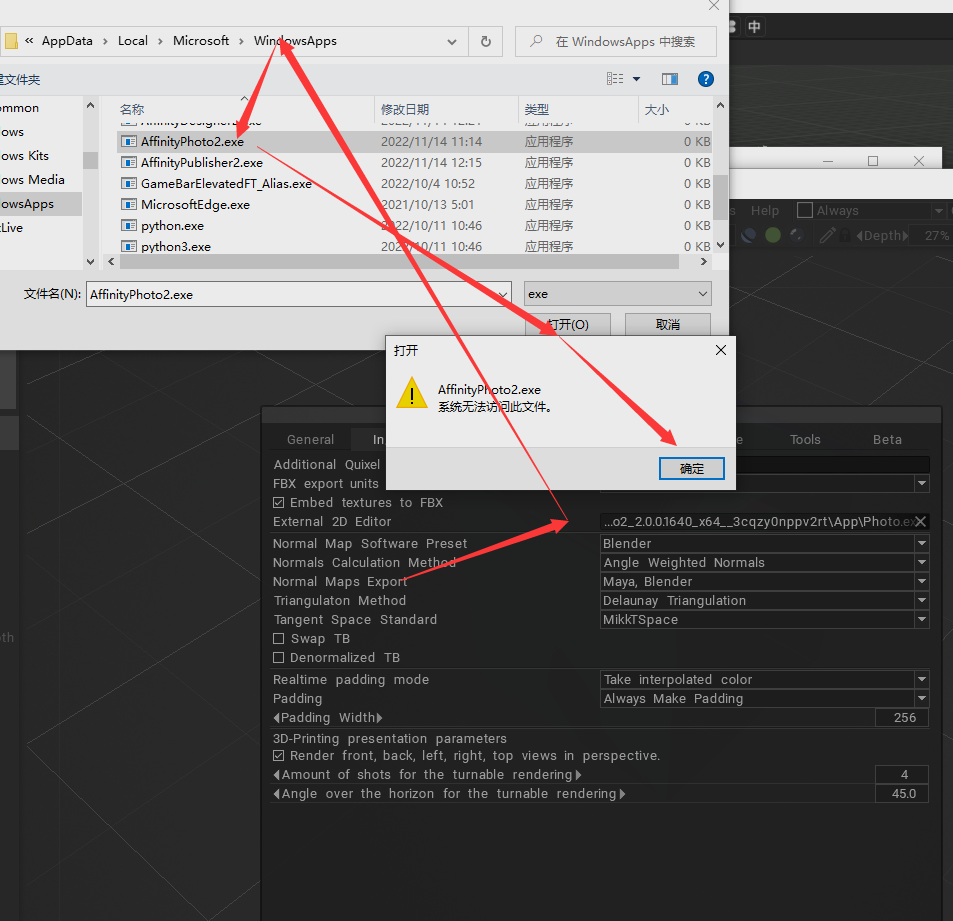This screenshot has width=953, height=921.
Task: Click the help question-mark icon
Action: (706, 79)
